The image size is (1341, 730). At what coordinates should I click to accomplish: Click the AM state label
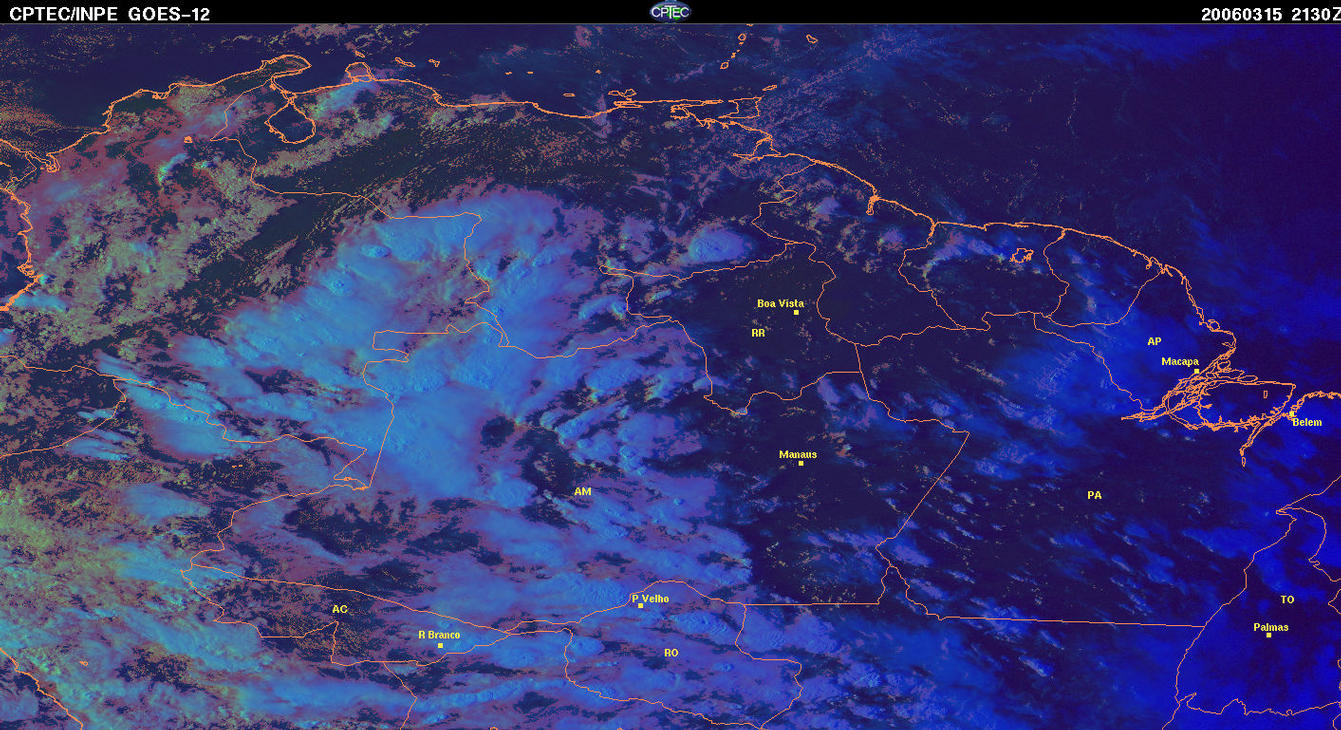coord(583,492)
